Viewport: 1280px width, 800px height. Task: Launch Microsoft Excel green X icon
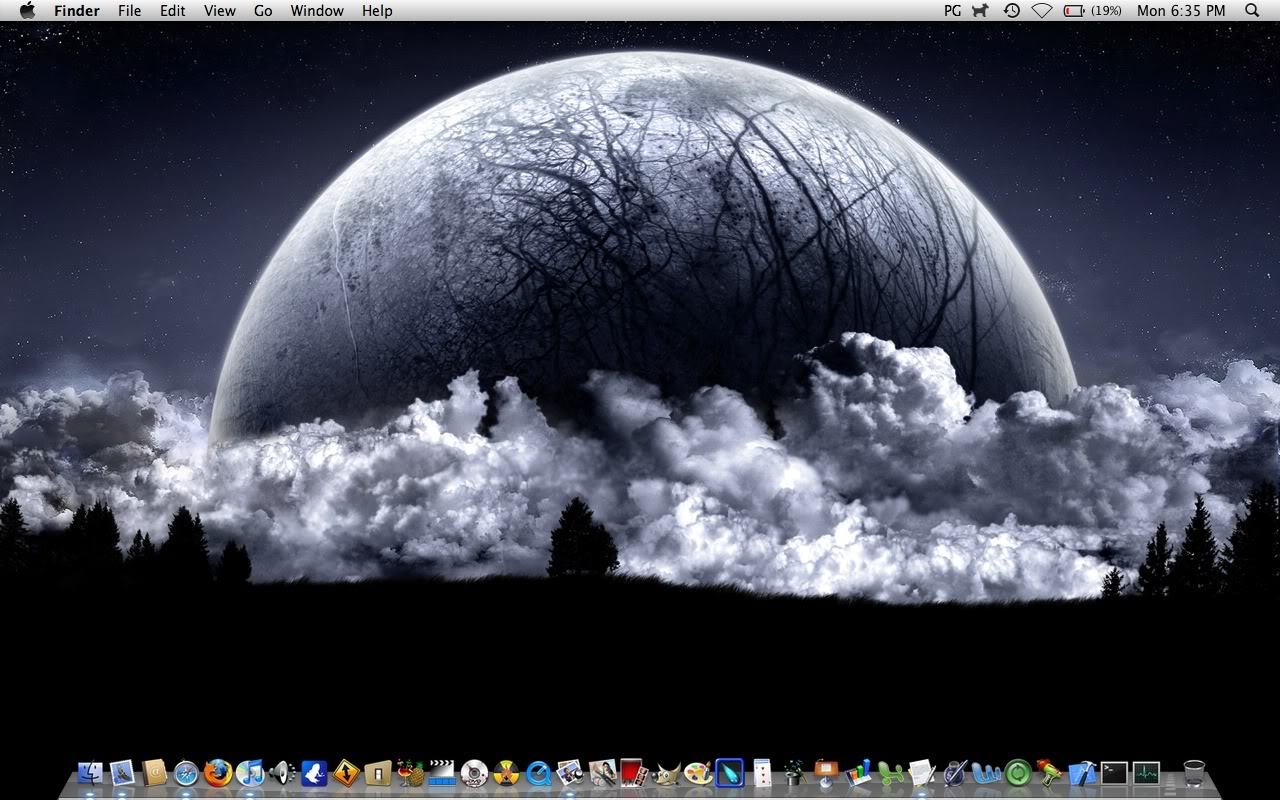[890, 772]
